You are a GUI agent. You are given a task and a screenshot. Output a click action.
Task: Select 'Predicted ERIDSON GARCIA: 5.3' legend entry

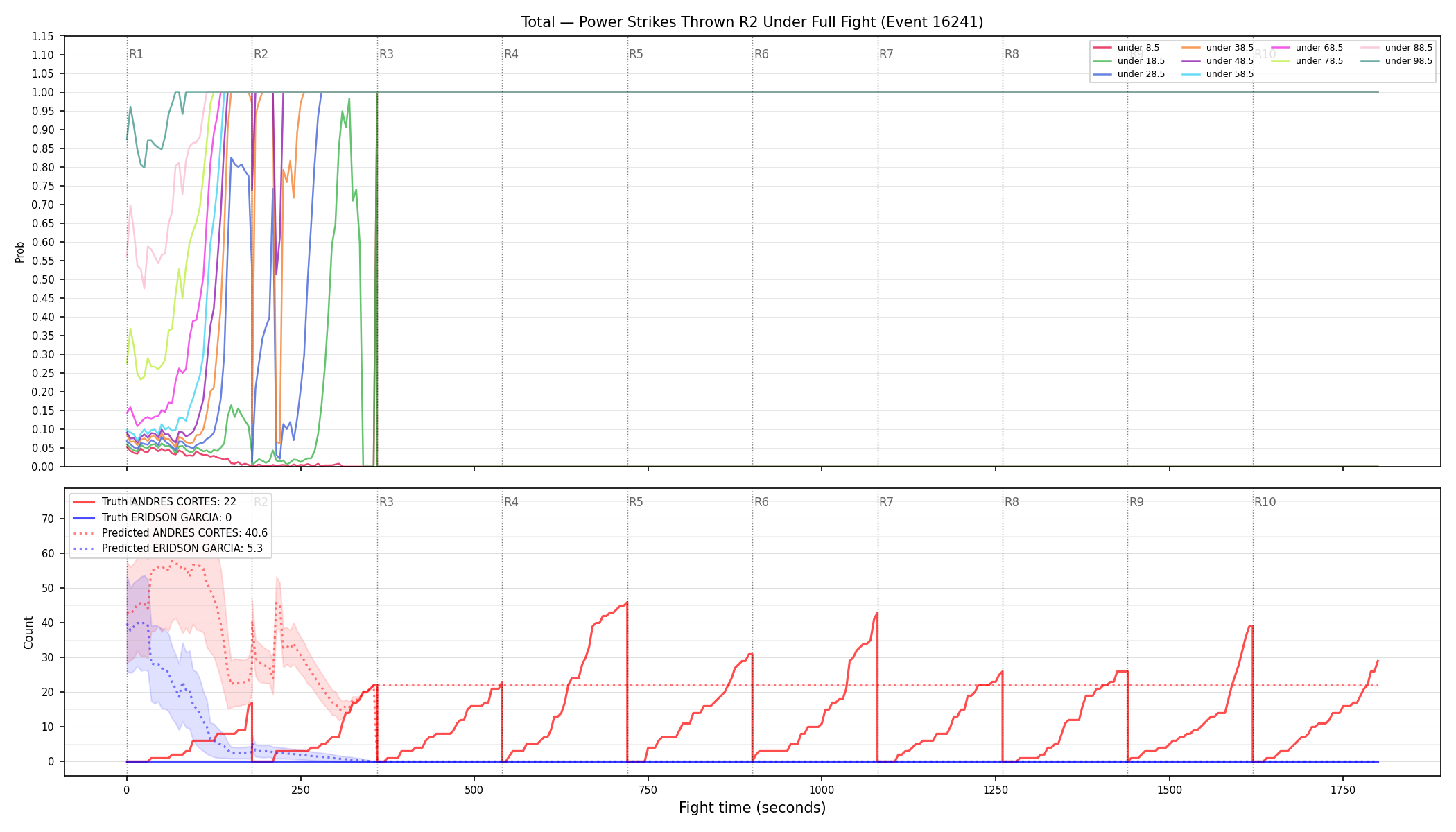coord(168,548)
